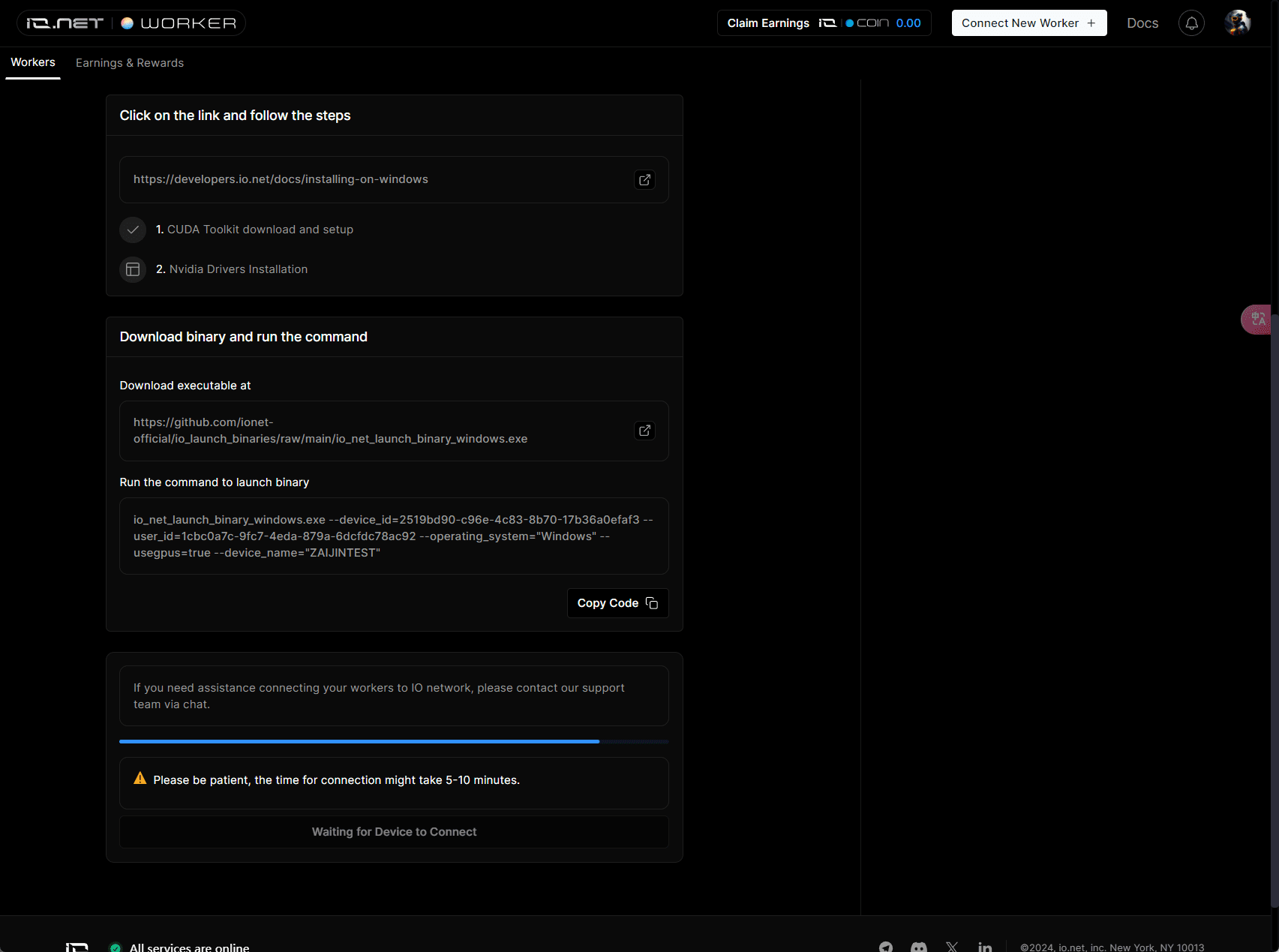Image resolution: width=1279 pixels, height=952 pixels.
Task: Click the io.net logo in the header
Action: [x=65, y=23]
